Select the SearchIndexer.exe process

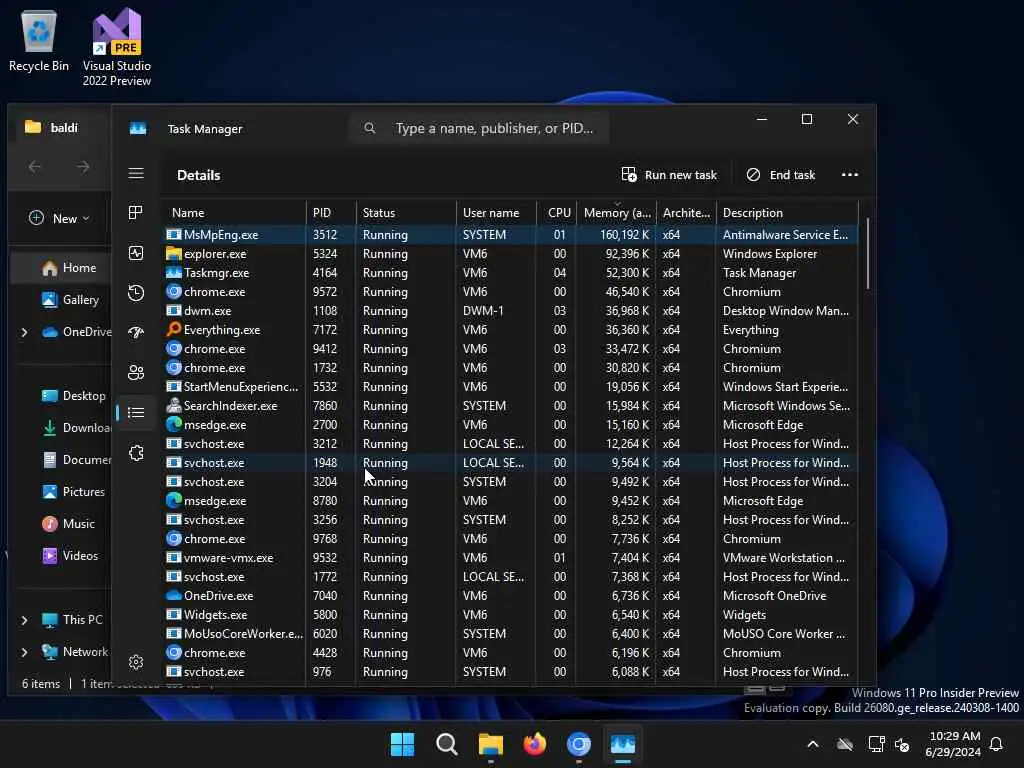coord(510,406)
